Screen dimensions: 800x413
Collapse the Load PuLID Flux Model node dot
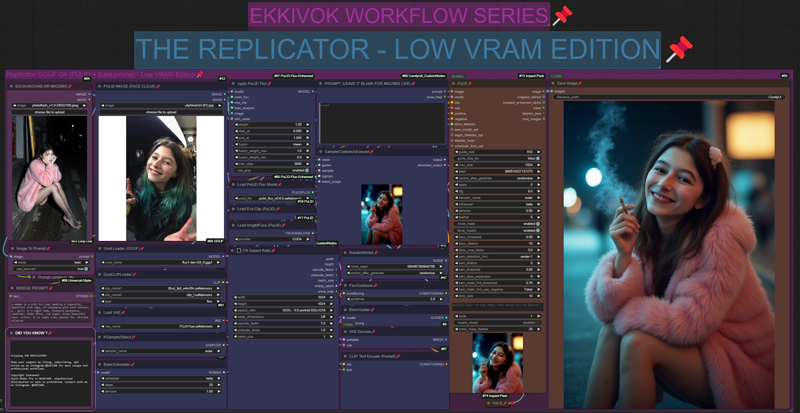click(x=233, y=184)
